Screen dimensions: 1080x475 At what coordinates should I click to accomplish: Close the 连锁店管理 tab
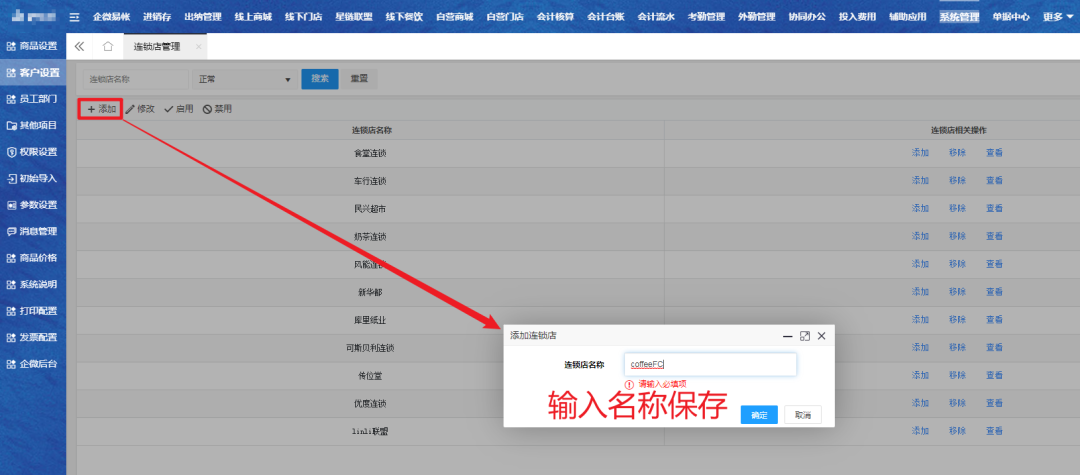(198, 47)
